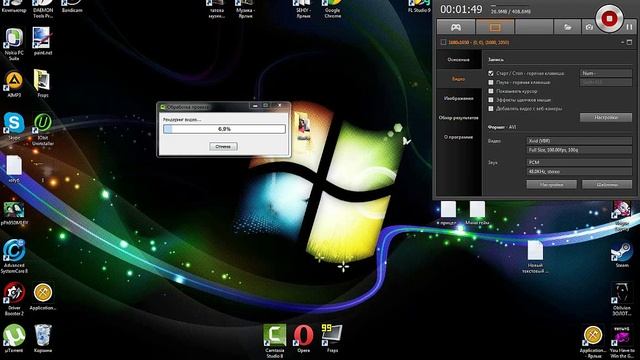Image resolution: width=640 pixels, height=360 pixels.
Task: Open paint.net desktop icon
Action: [x=42, y=41]
